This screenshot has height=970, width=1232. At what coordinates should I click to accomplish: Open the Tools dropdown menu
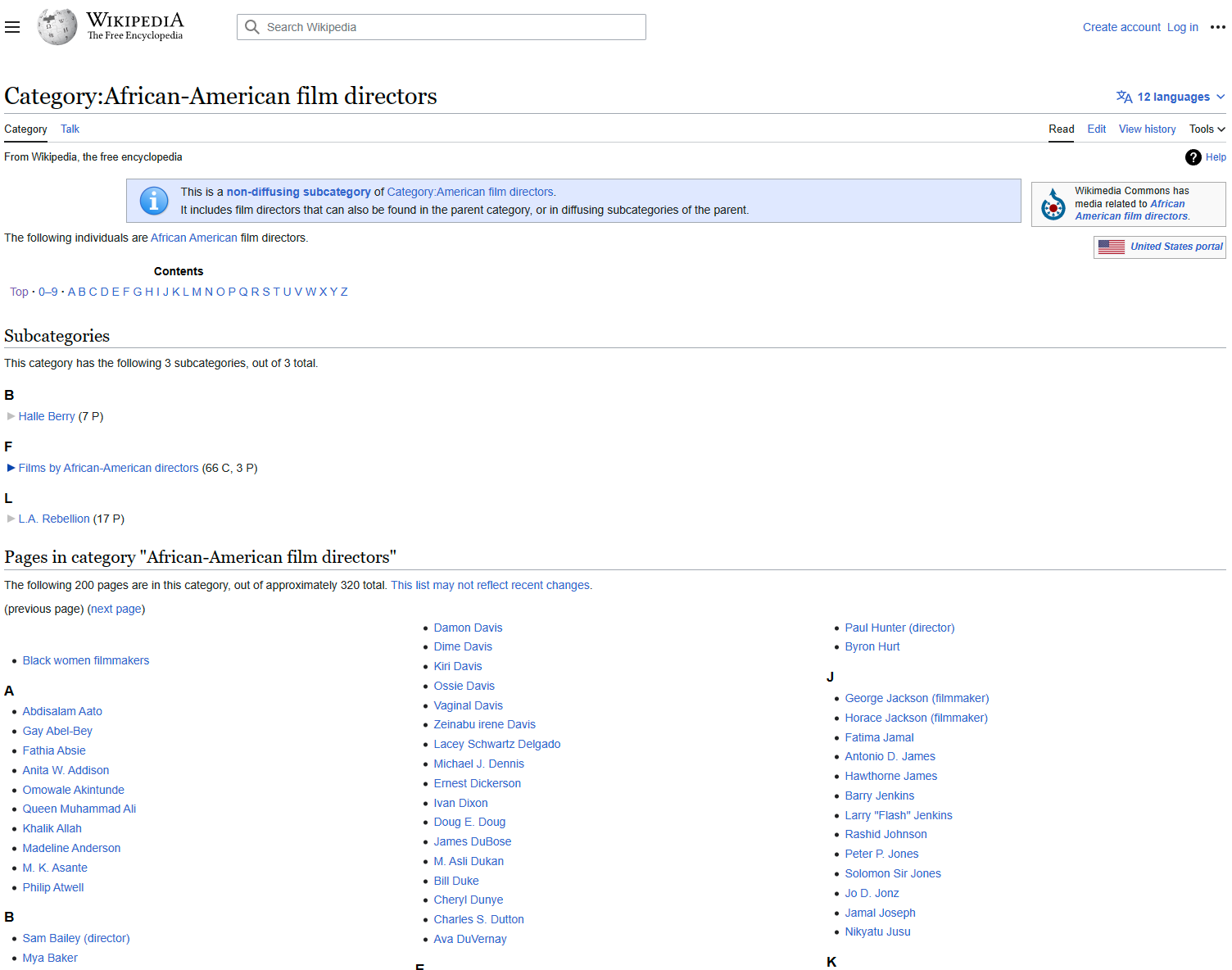coord(1207,129)
